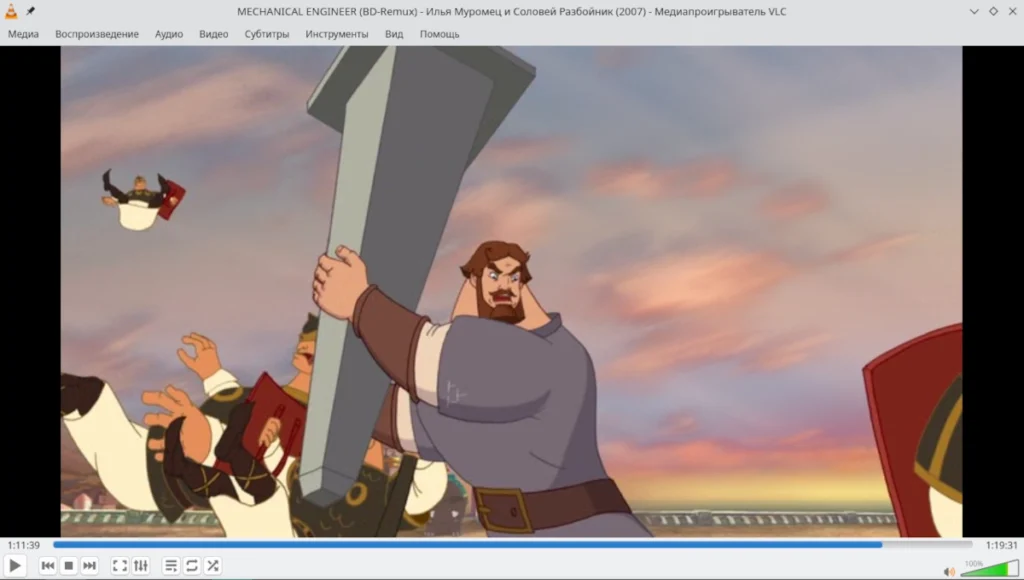Viewport: 1024px width, 580px height.
Task: Open the Вид menu
Action: click(394, 34)
